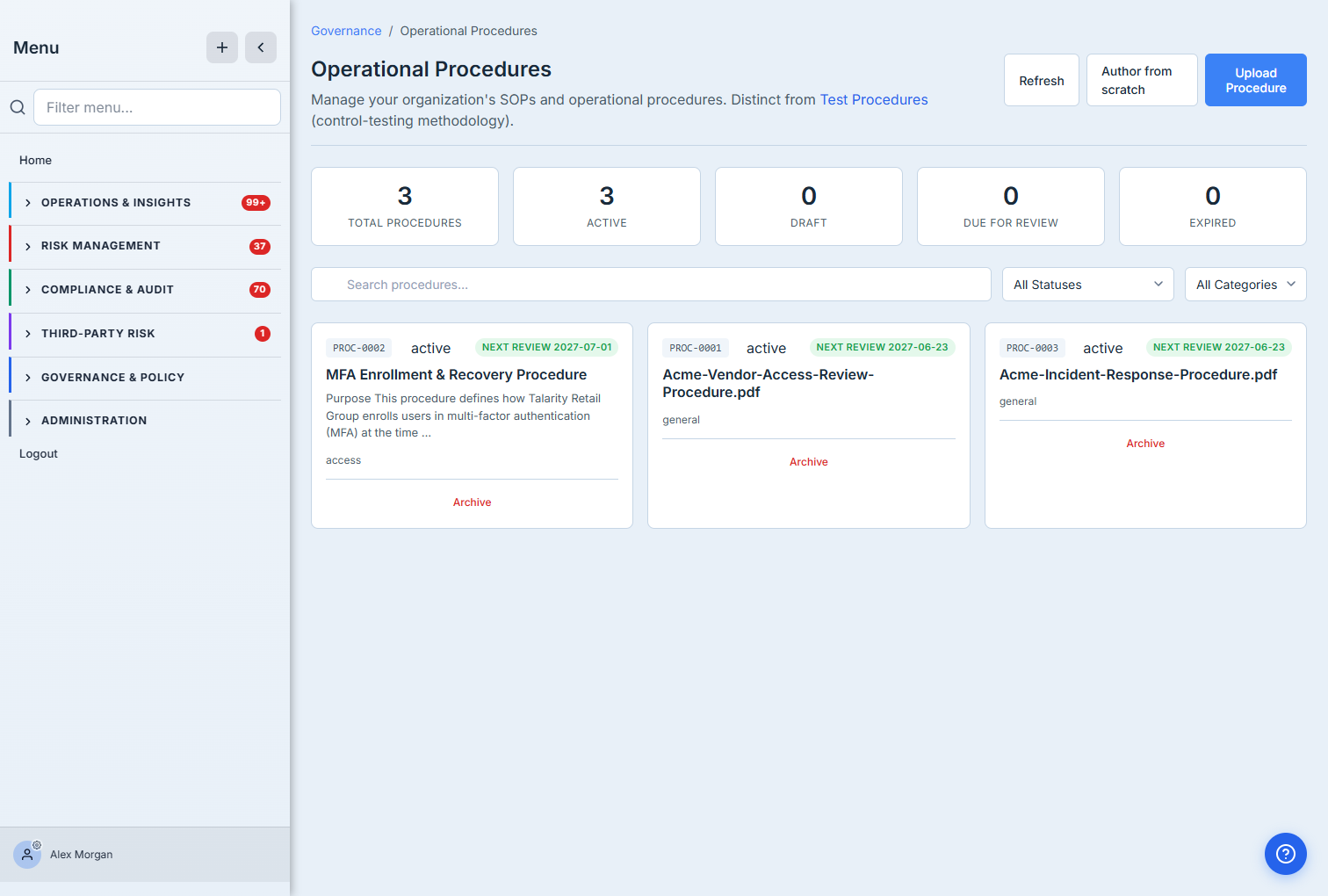Focus the Search procedures field
This screenshot has width=1328, height=896.
click(651, 285)
